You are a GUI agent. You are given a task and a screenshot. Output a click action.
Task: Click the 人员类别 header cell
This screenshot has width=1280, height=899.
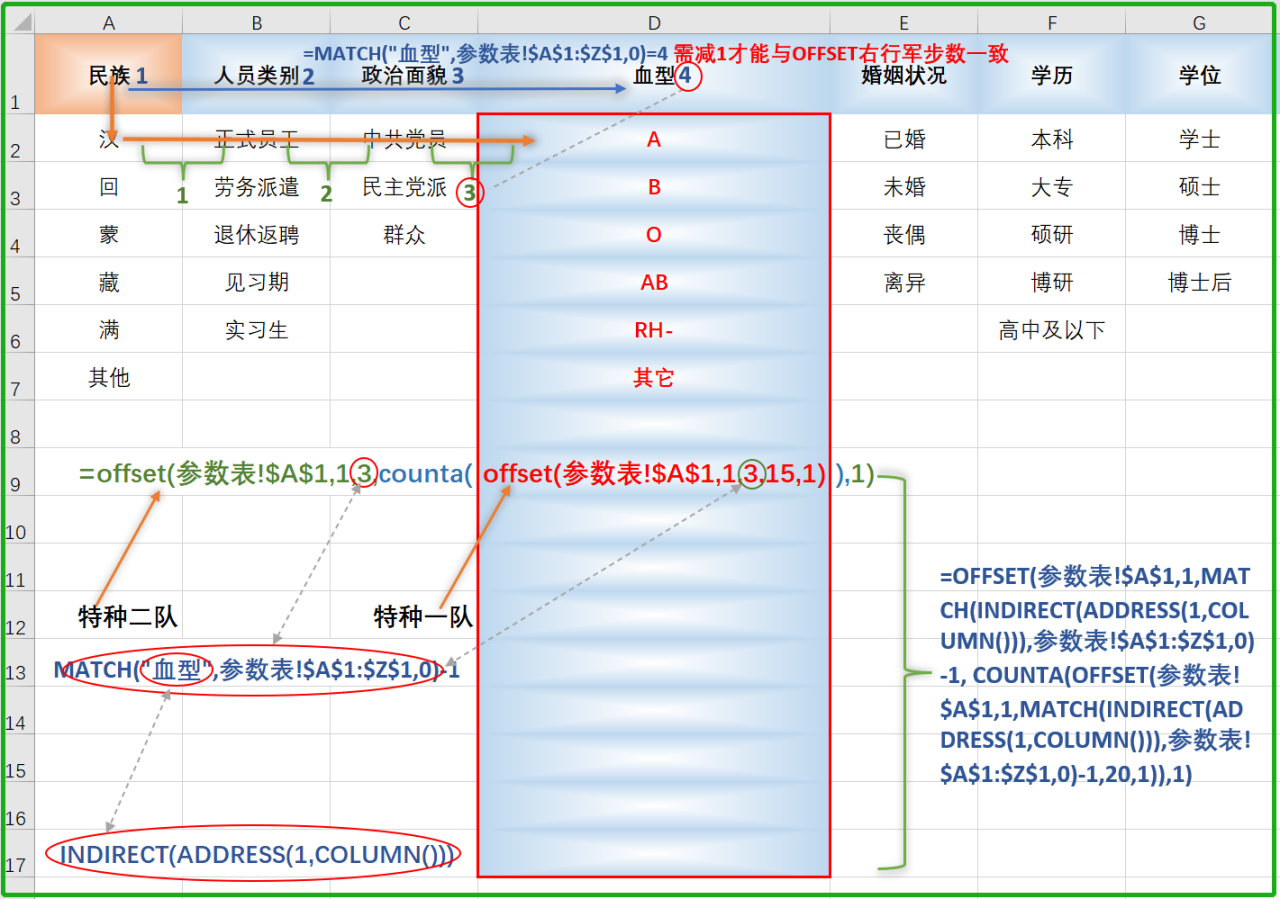tap(256, 75)
